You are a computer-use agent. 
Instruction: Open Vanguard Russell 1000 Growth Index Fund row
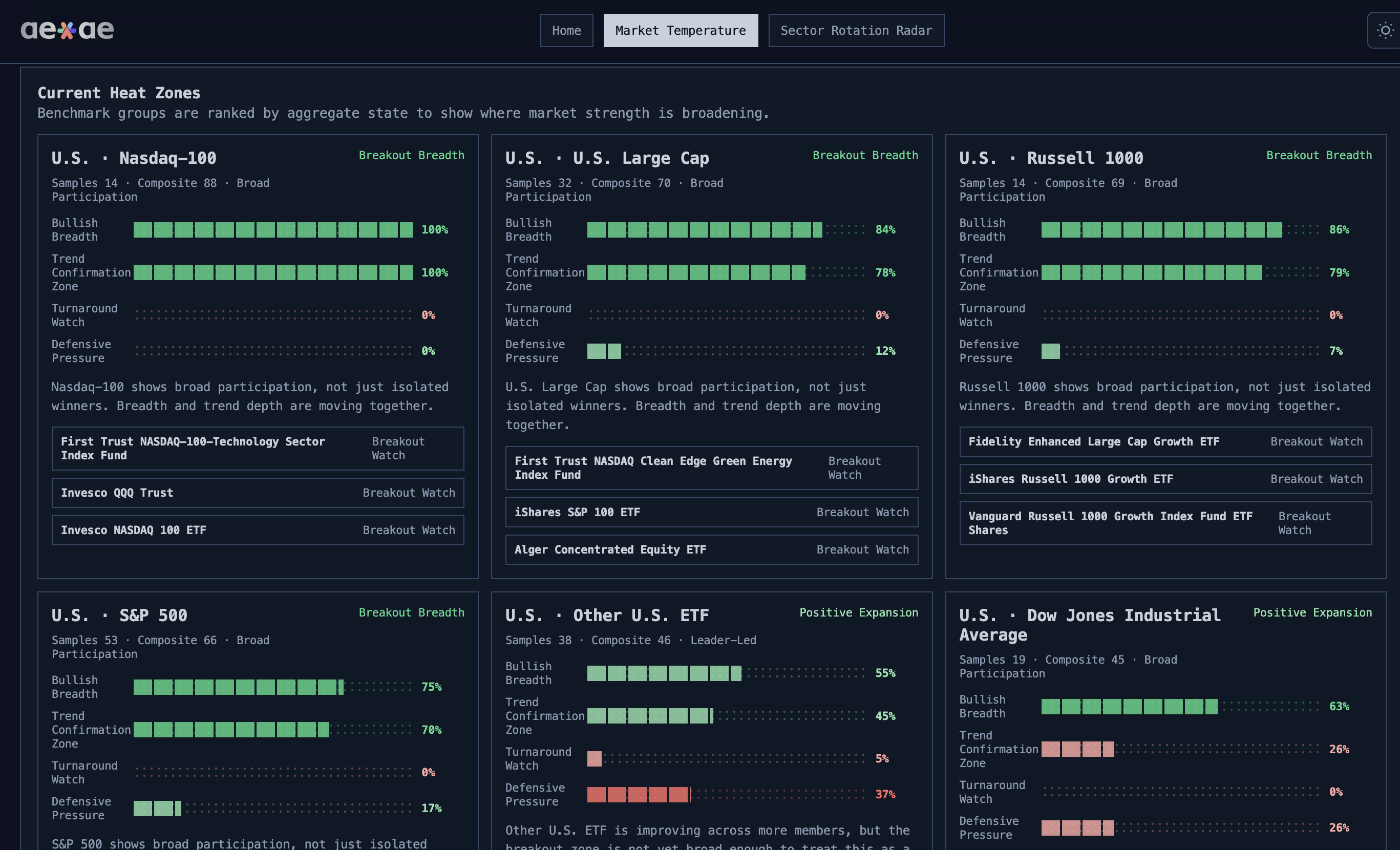[1165, 523]
